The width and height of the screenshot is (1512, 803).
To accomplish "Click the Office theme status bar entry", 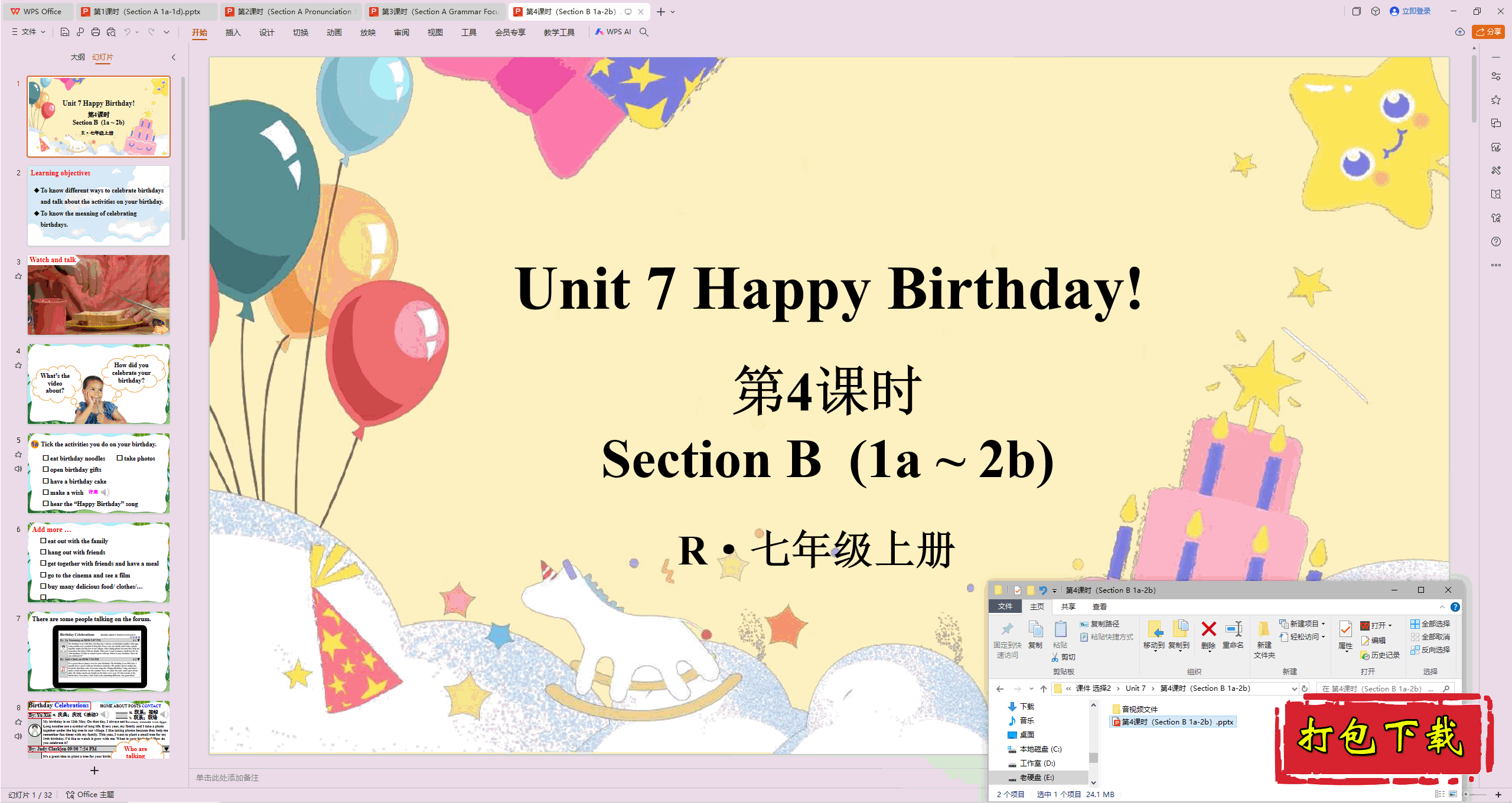I will click(90, 795).
